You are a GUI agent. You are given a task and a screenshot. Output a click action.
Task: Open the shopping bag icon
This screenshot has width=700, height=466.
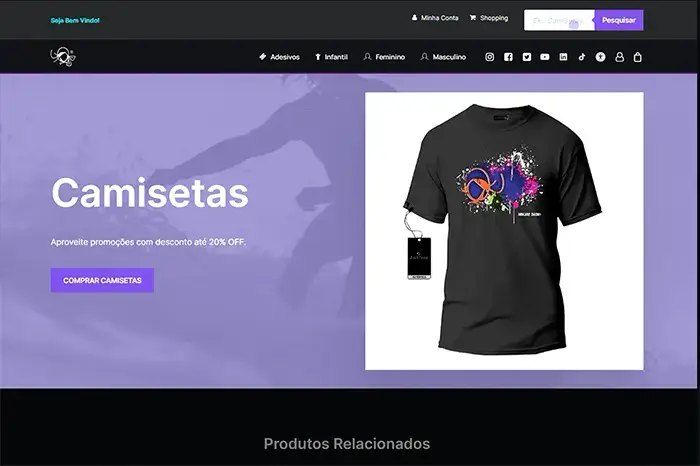[638, 57]
